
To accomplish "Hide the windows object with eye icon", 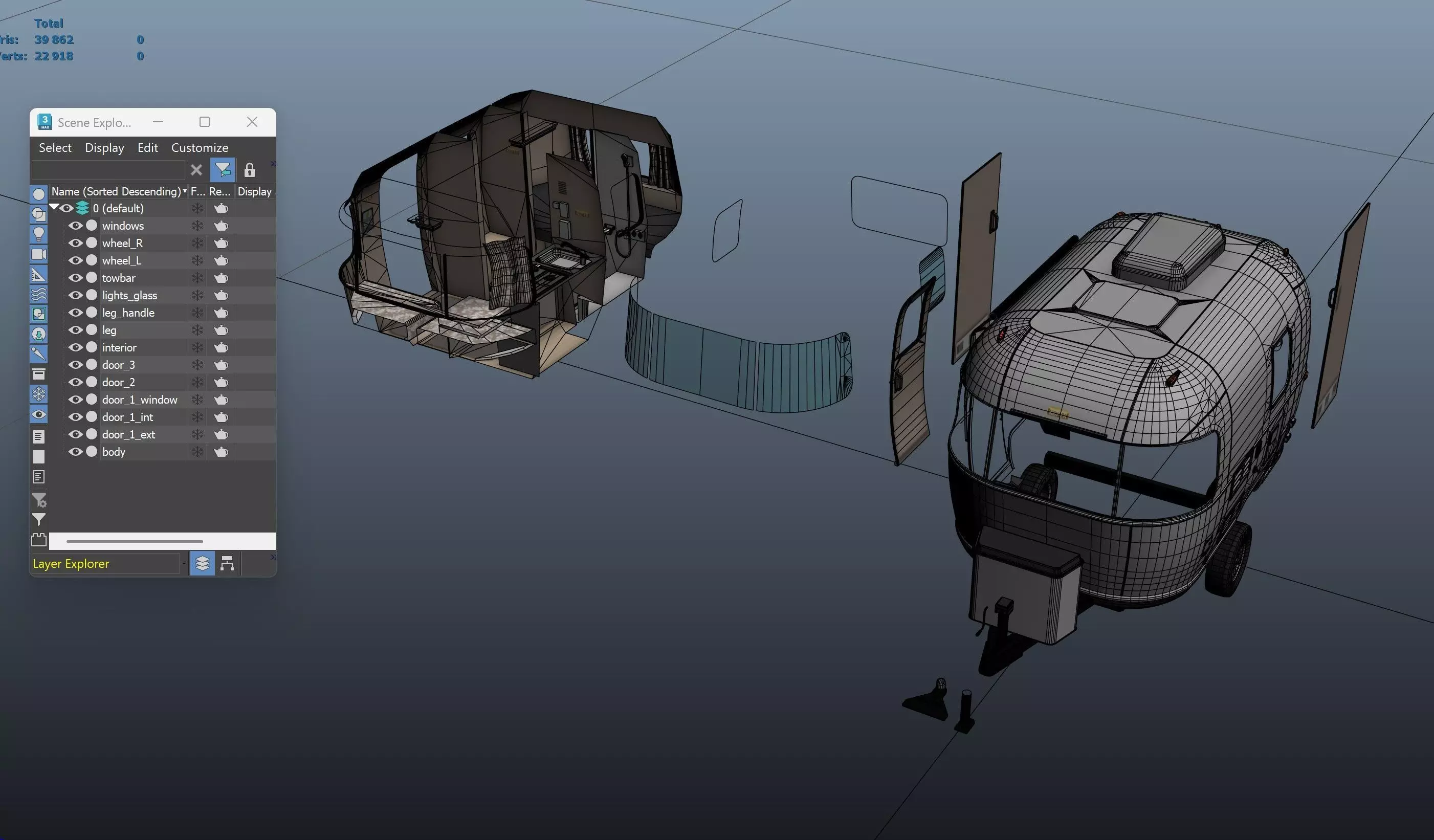I will point(75,226).
